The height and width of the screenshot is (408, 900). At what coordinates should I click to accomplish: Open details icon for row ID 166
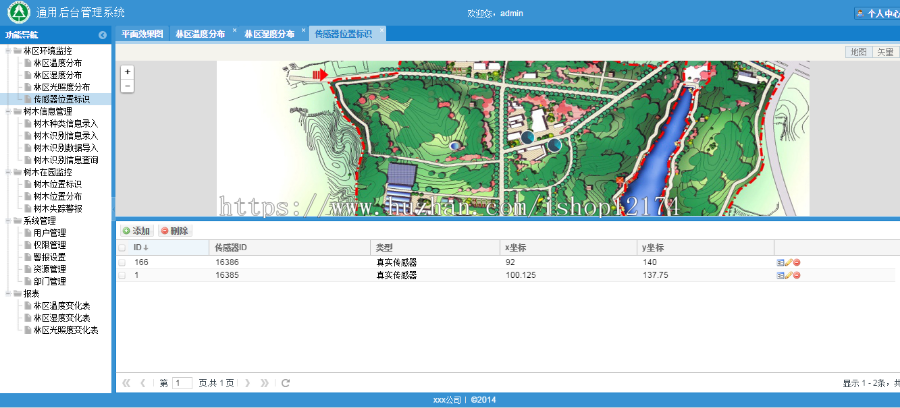click(780, 262)
